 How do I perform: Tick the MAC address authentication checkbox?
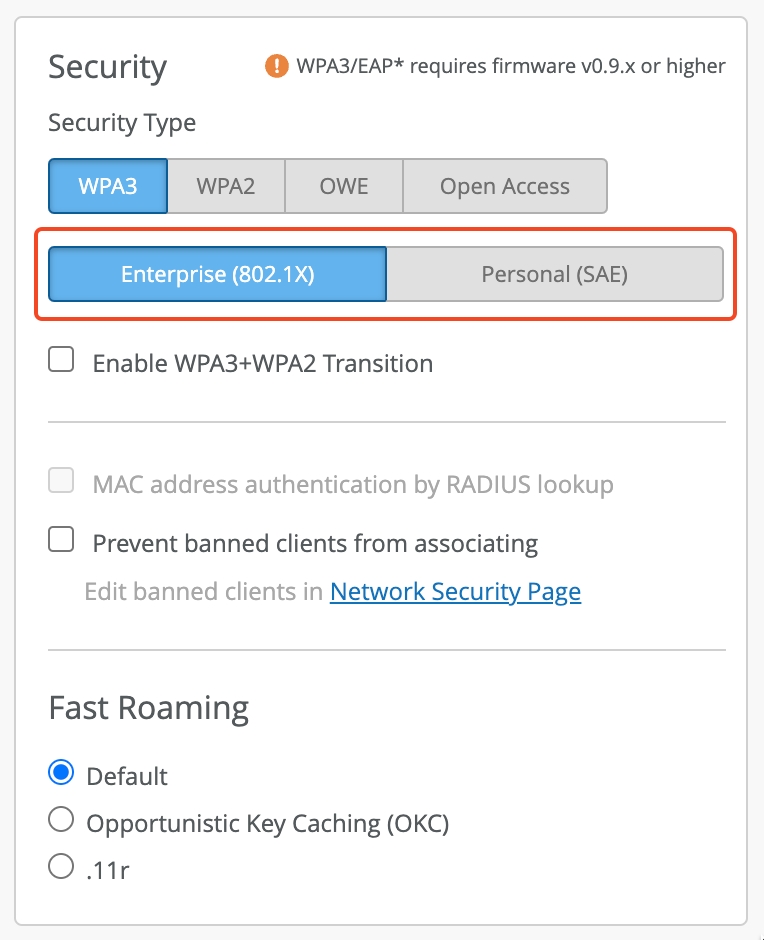(x=62, y=482)
